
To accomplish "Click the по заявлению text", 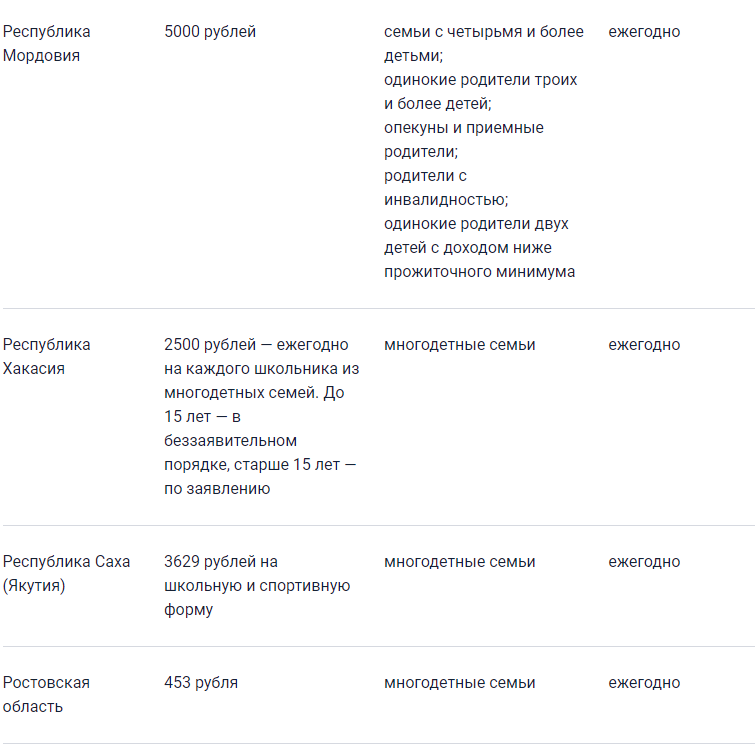I will point(217,489).
